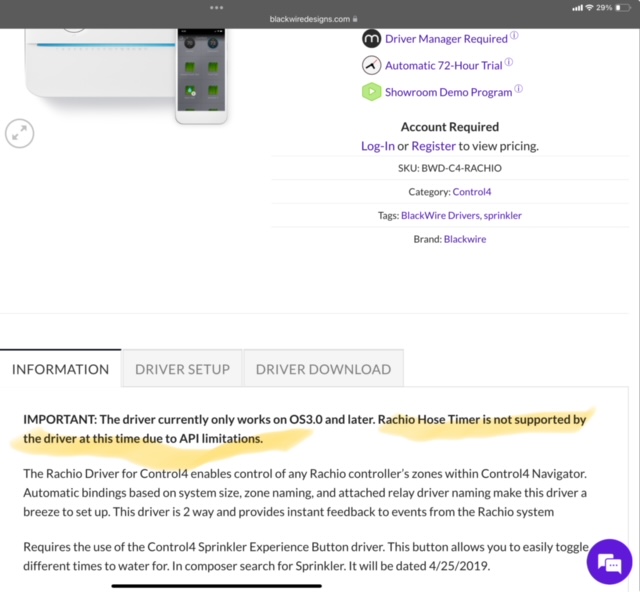Image resolution: width=640 pixels, height=592 pixels.
Task: Tap the battery indicator in status bar
Action: [x=623, y=8]
